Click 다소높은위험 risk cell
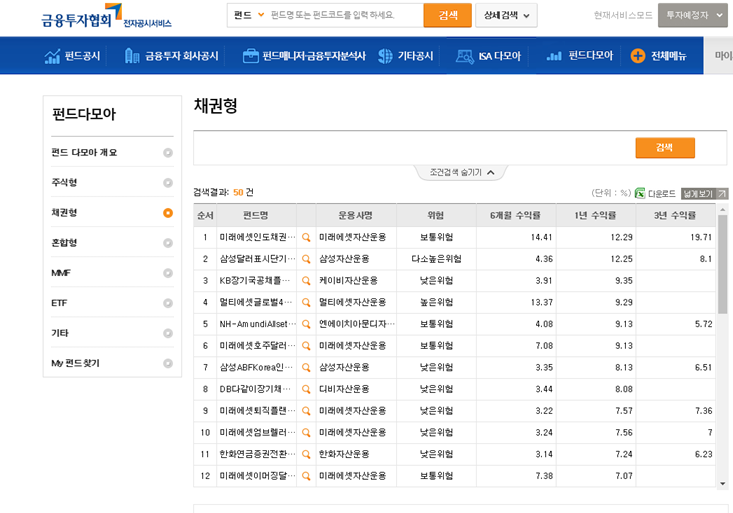This screenshot has height=513, width=733. click(436, 259)
